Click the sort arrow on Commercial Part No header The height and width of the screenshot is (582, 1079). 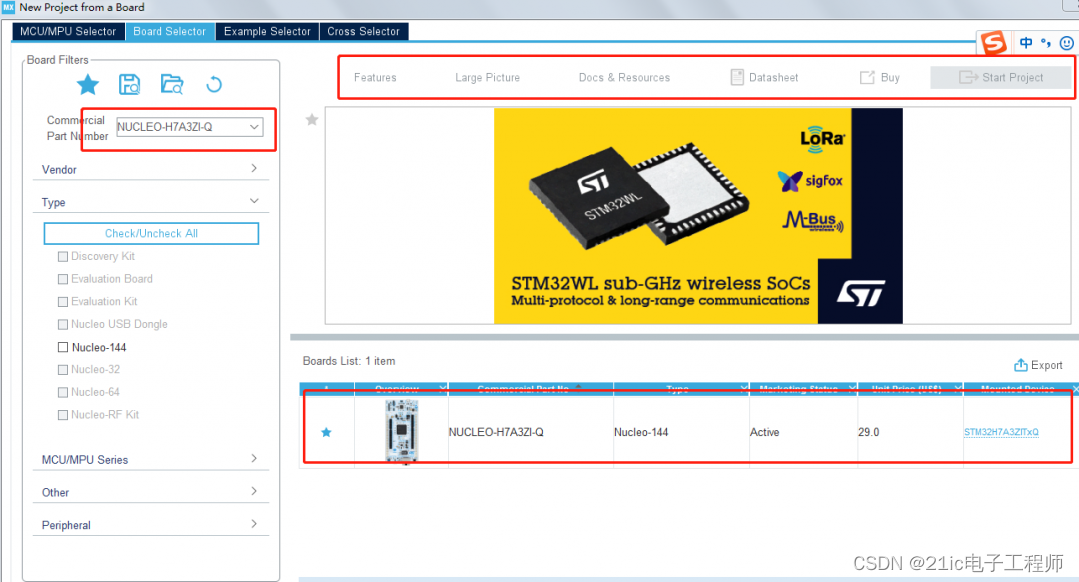click(x=579, y=387)
